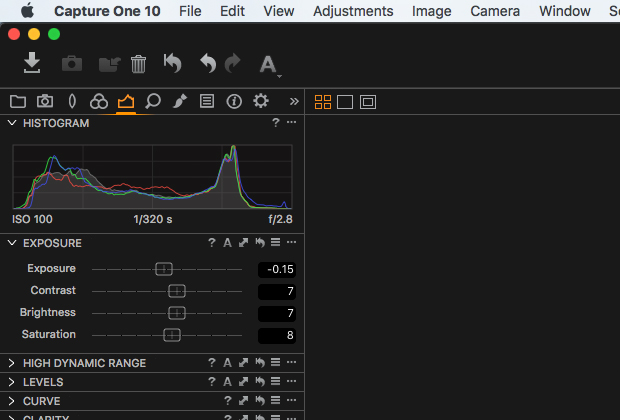Switch to multi-thumbnail grid viewer mode
This screenshot has height=420, width=620.
323,102
